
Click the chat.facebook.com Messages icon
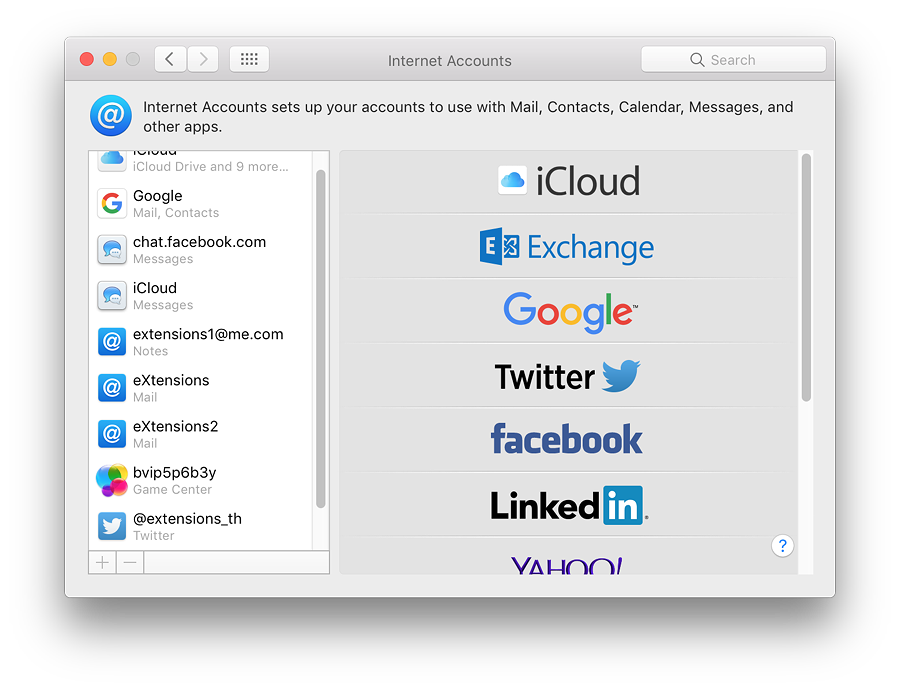point(112,250)
